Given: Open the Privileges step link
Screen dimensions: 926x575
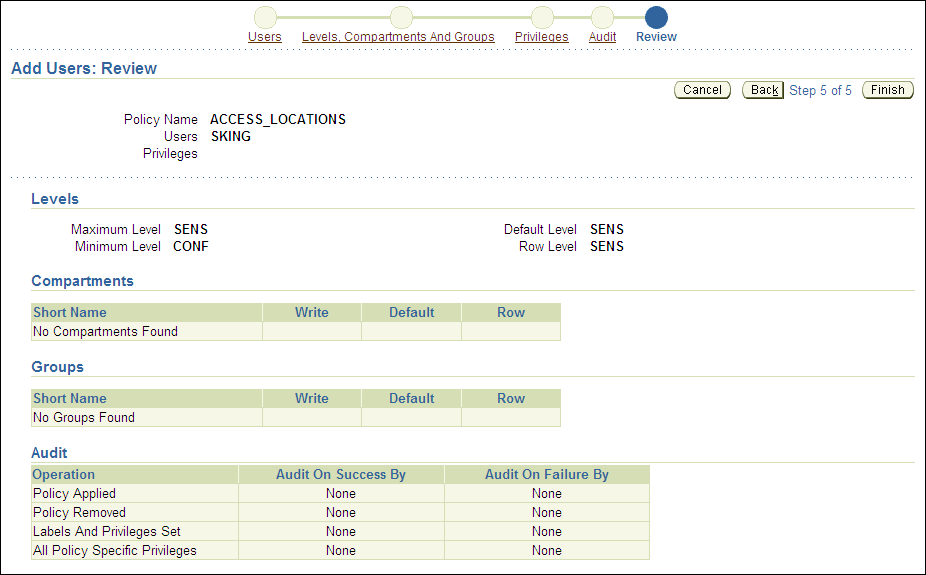Looking at the screenshot, I should click(x=541, y=37).
